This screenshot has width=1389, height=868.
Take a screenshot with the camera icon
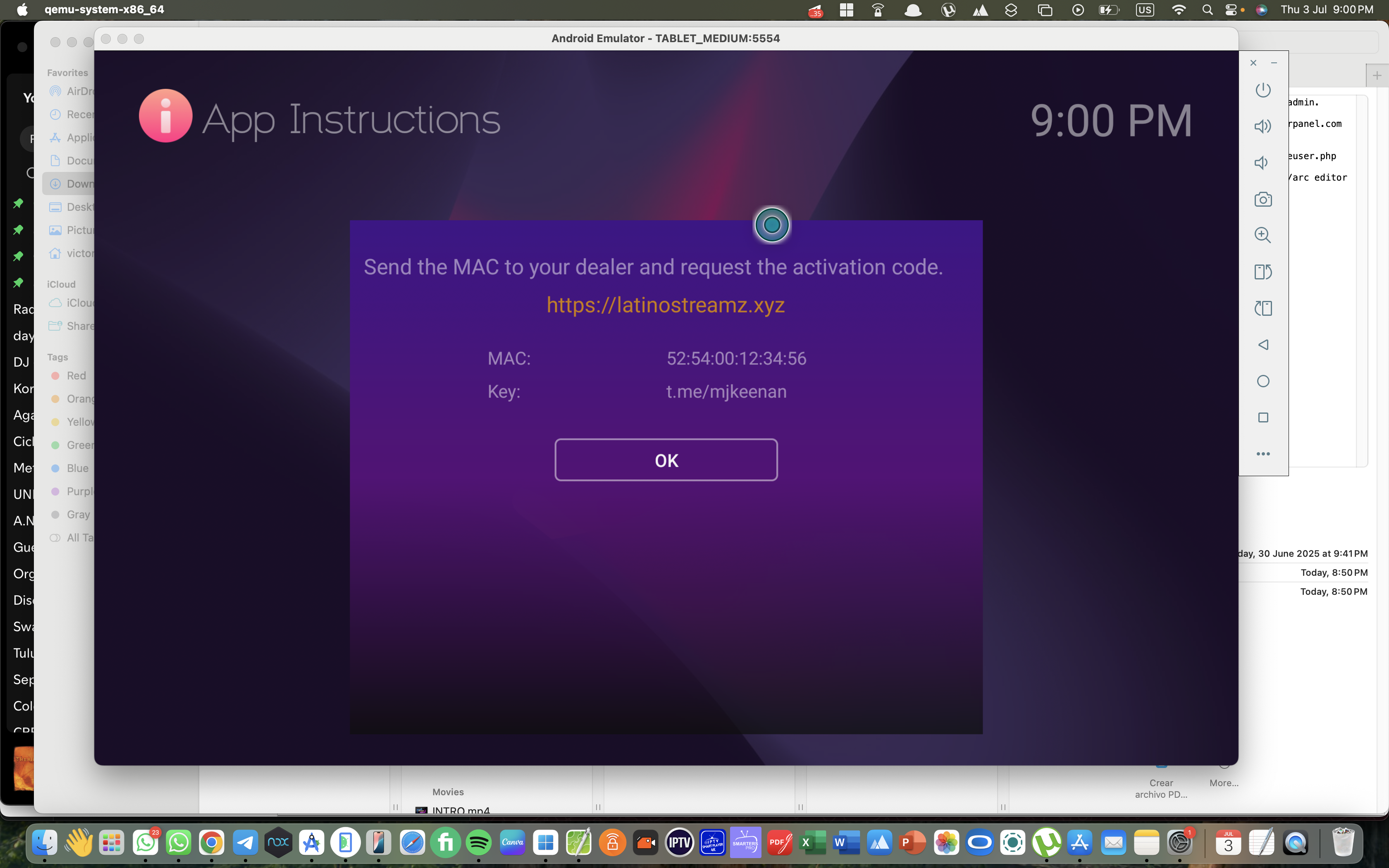1263,200
